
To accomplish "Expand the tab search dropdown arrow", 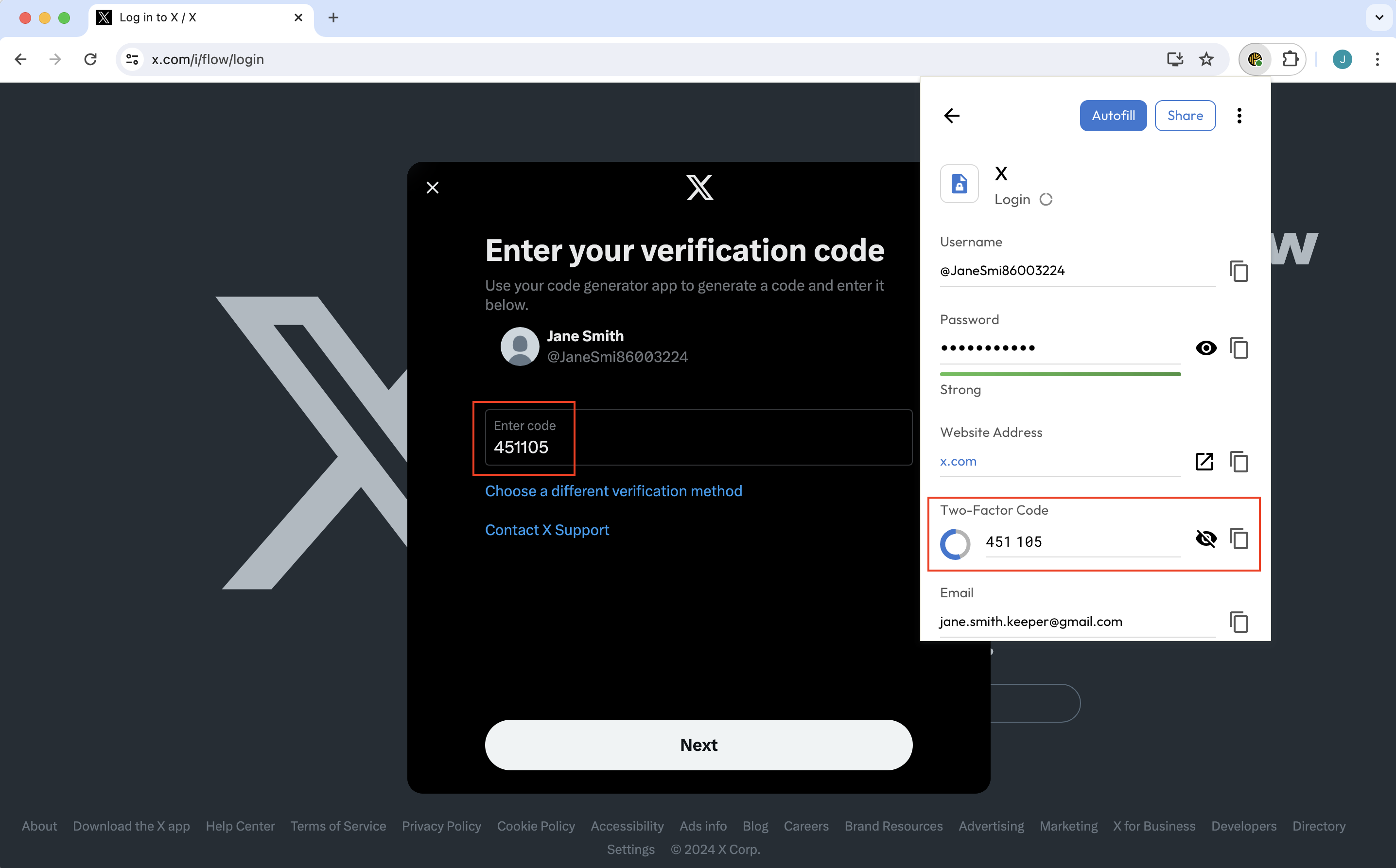I will pyautogui.click(x=1379, y=17).
